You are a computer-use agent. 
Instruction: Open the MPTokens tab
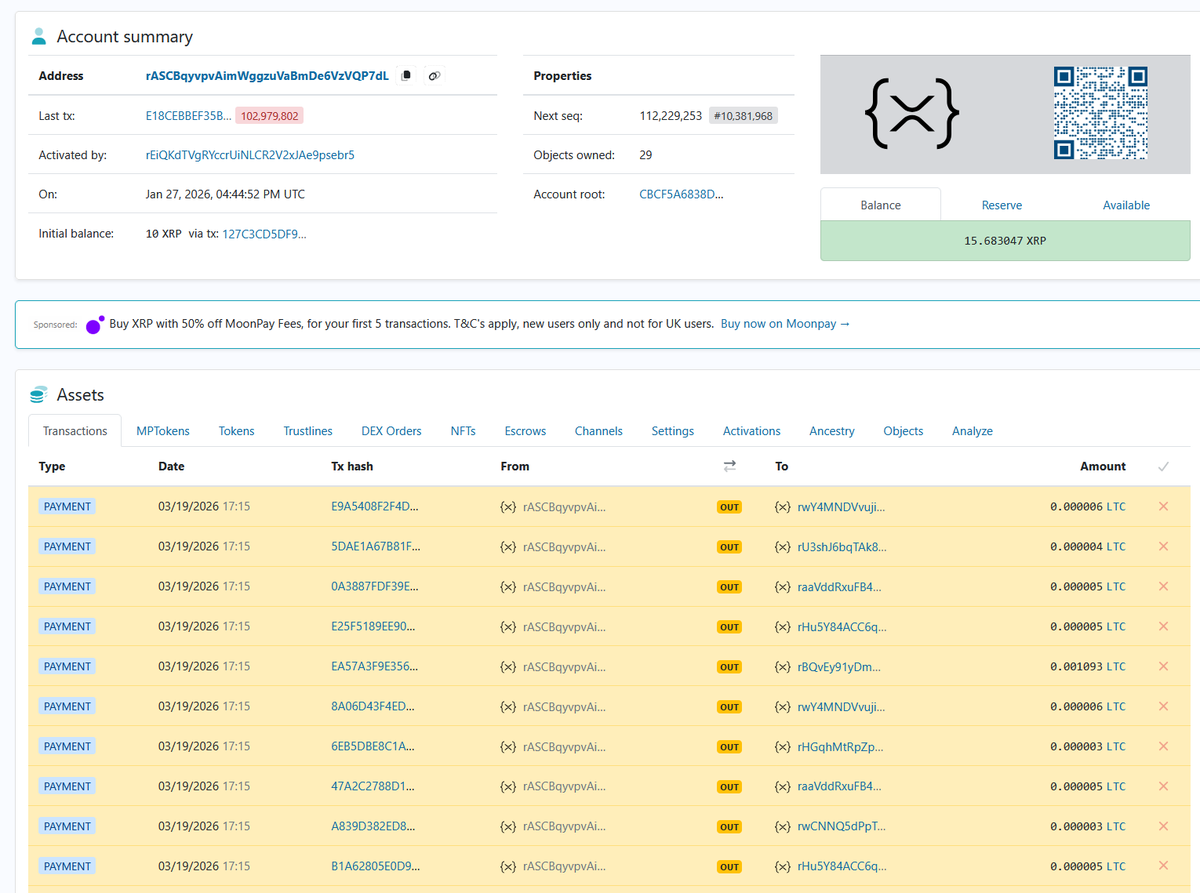point(163,431)
